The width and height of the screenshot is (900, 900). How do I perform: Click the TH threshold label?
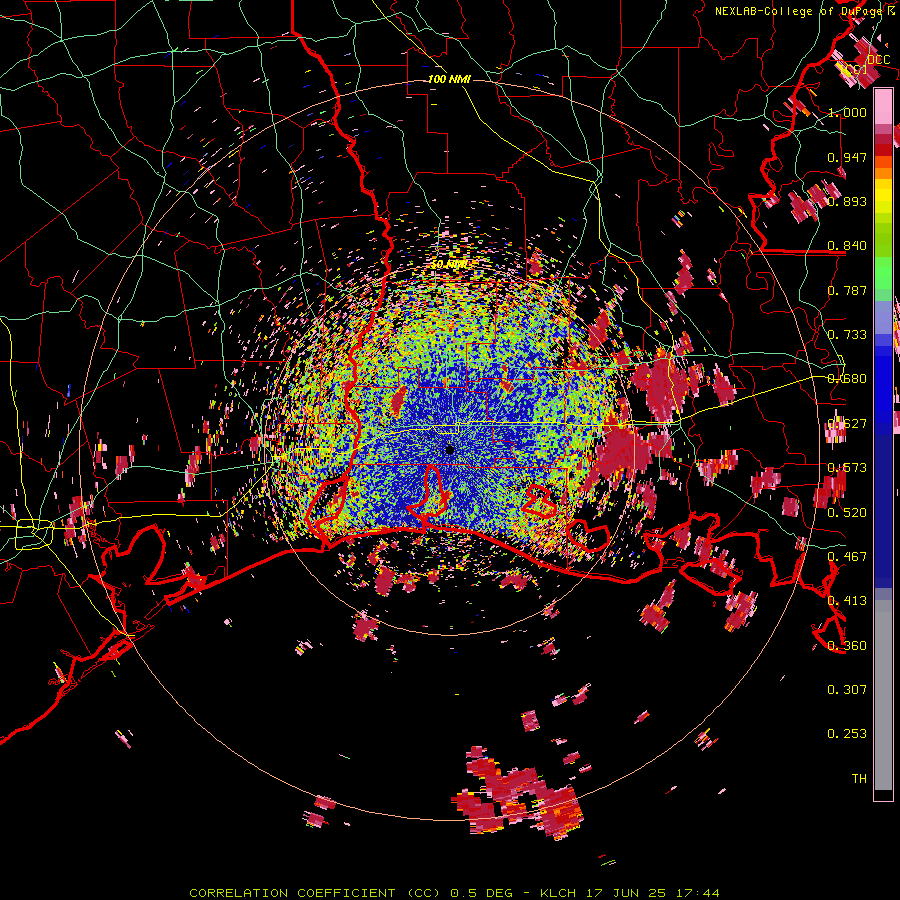(x=859, y=779)
